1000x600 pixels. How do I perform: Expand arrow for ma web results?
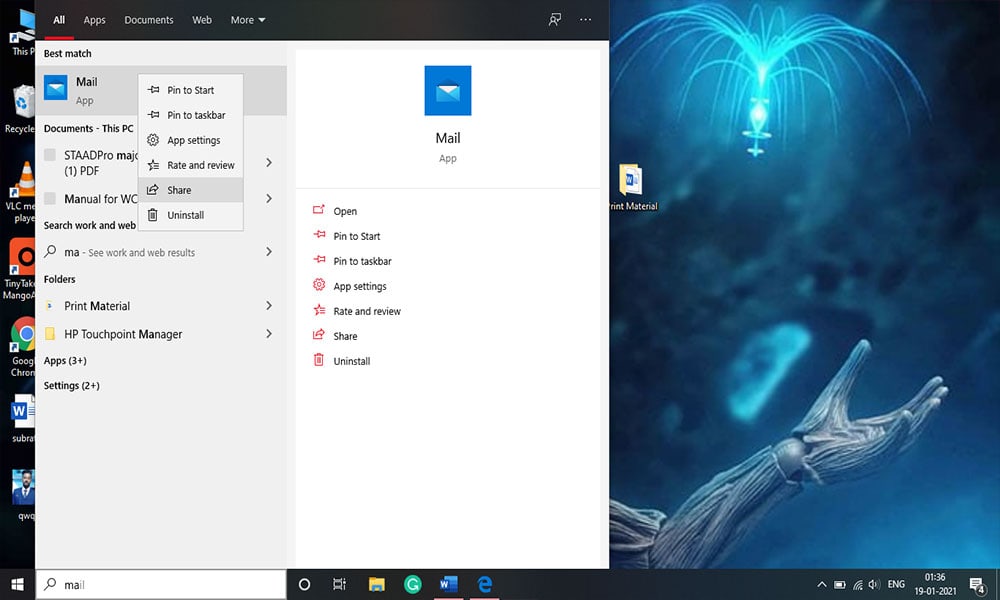click(x=269, y=252)
